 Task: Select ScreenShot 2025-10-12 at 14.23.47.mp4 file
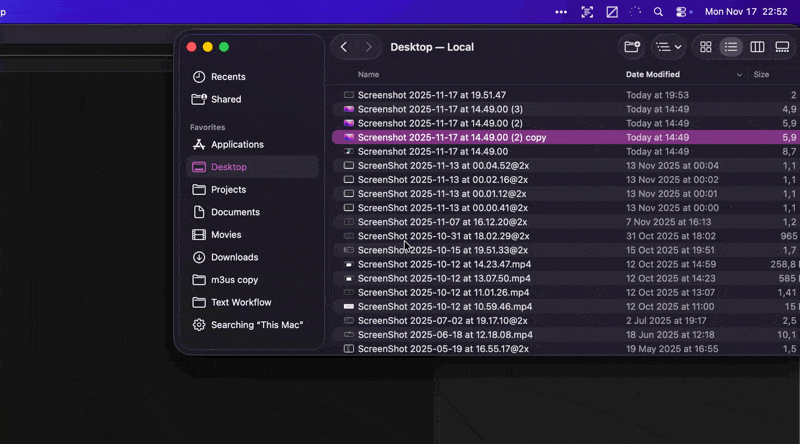click(443, 264)
